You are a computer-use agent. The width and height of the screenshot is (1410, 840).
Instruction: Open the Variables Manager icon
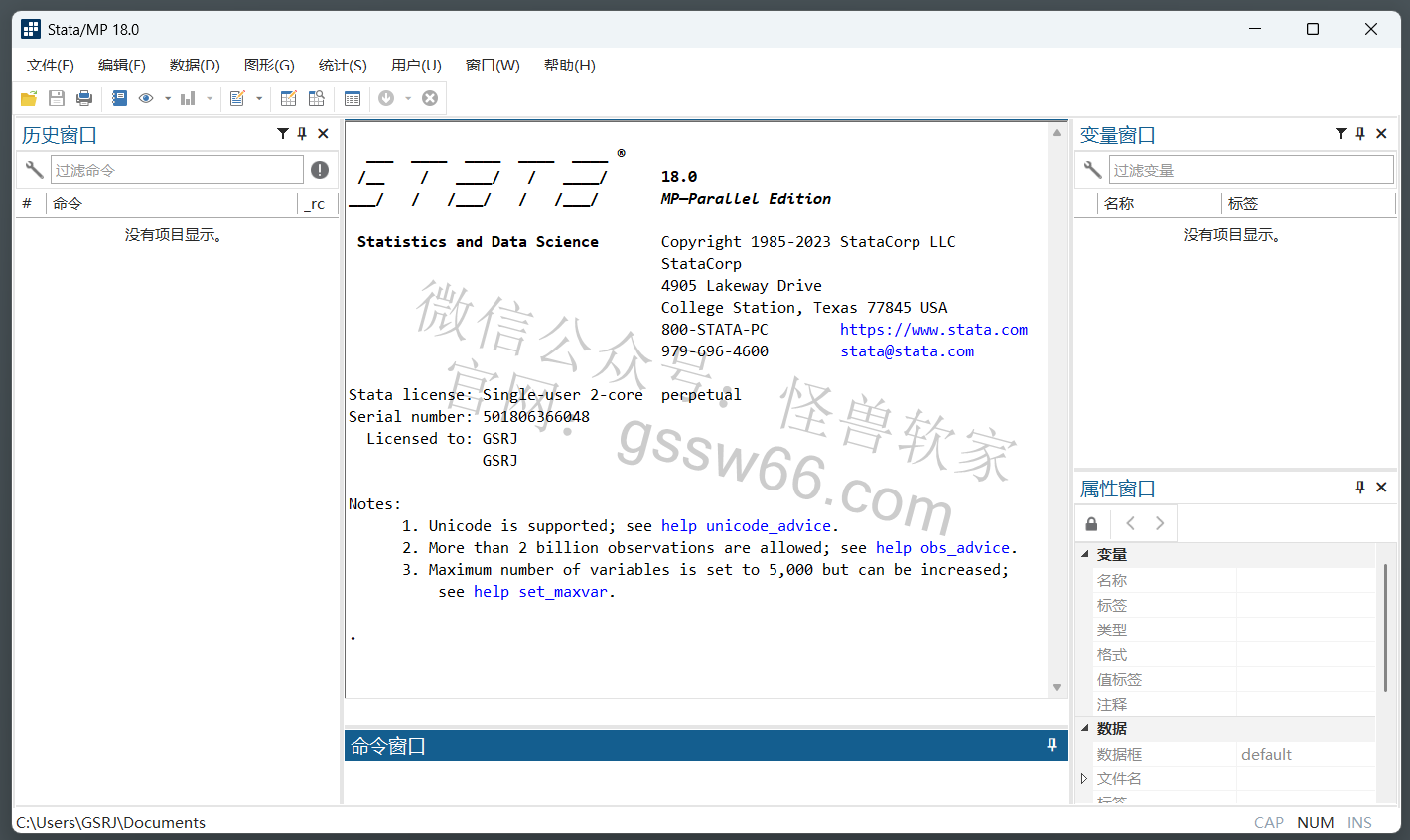pos(352,98)
